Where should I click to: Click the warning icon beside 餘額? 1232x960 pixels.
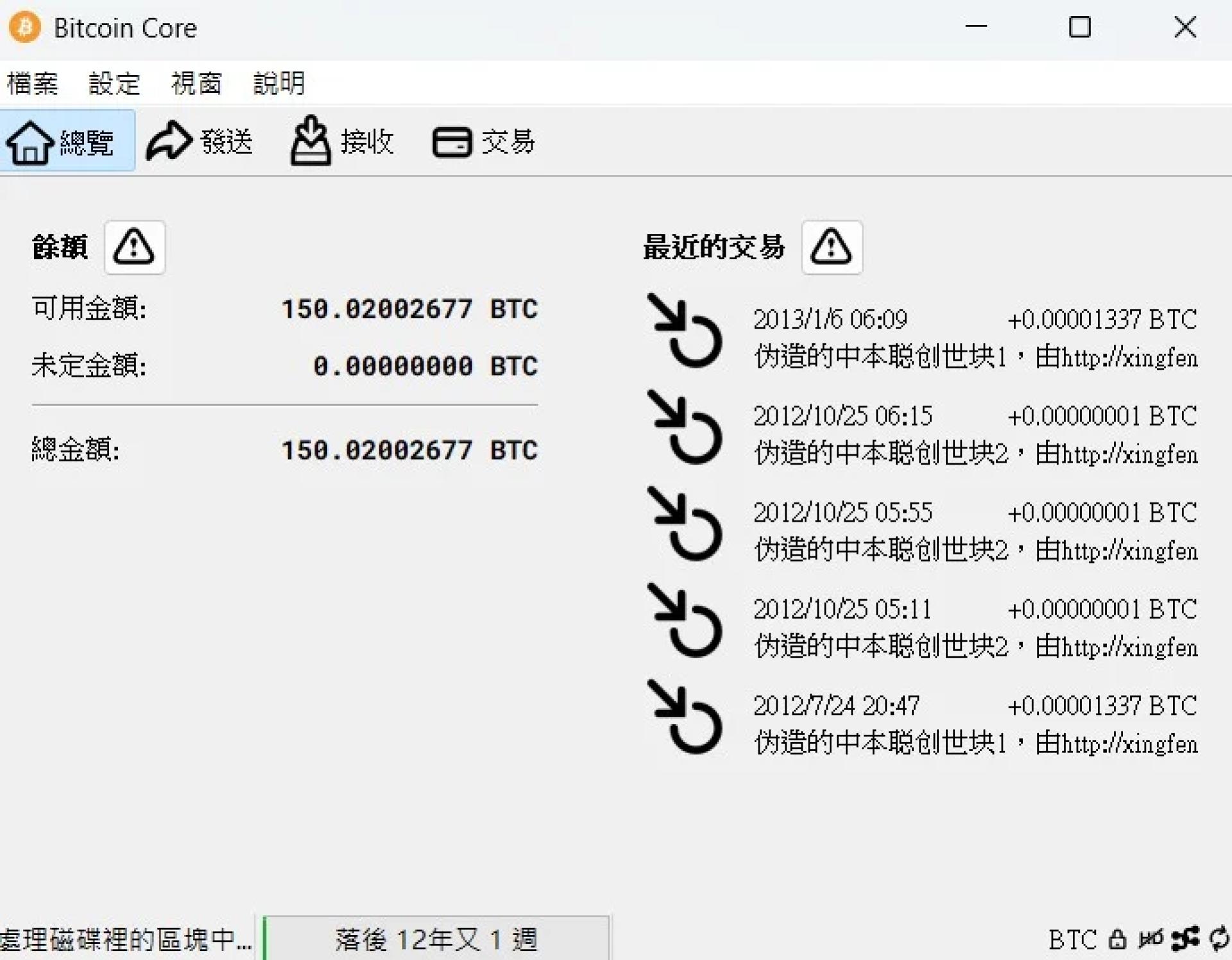click(x=134, y=248)
